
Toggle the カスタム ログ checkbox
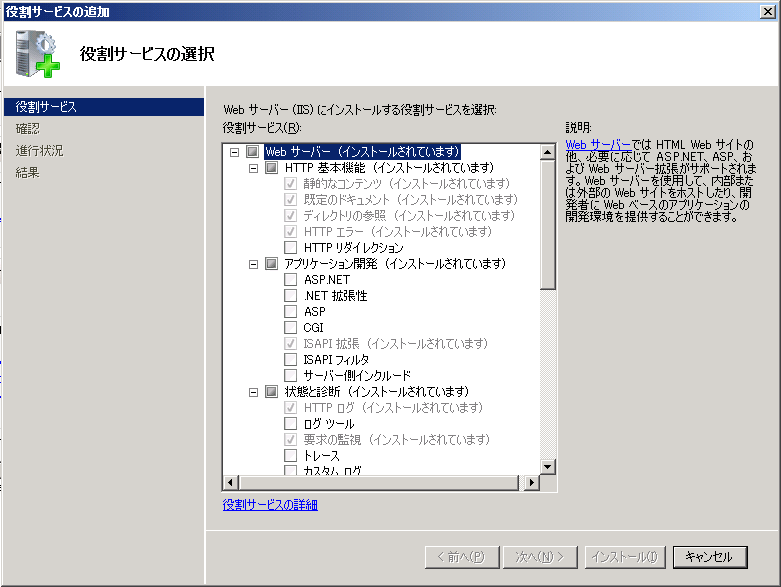click(290, 470)
